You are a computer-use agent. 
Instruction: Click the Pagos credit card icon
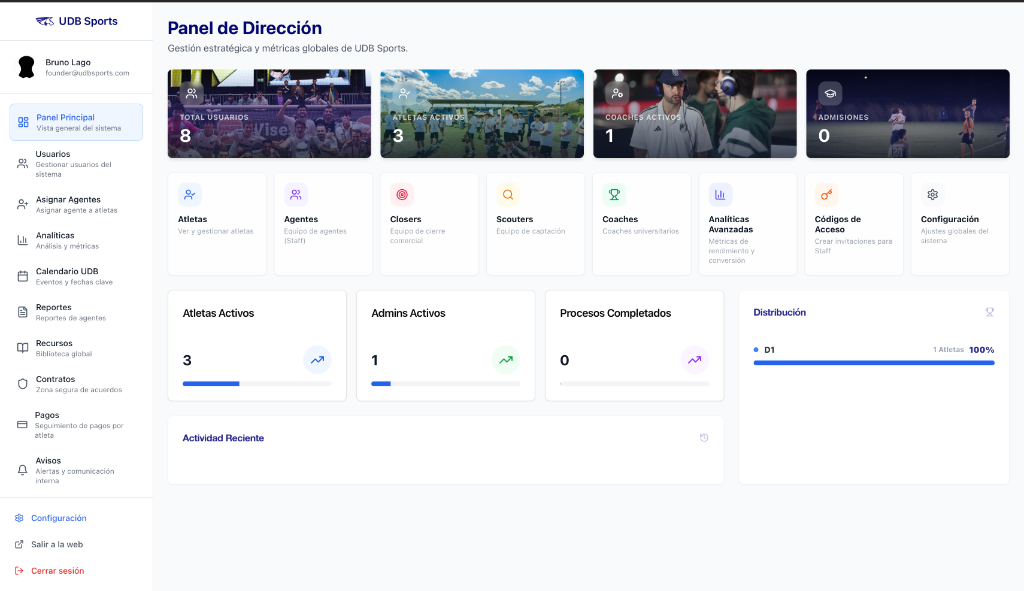click(x=22, y=424)
